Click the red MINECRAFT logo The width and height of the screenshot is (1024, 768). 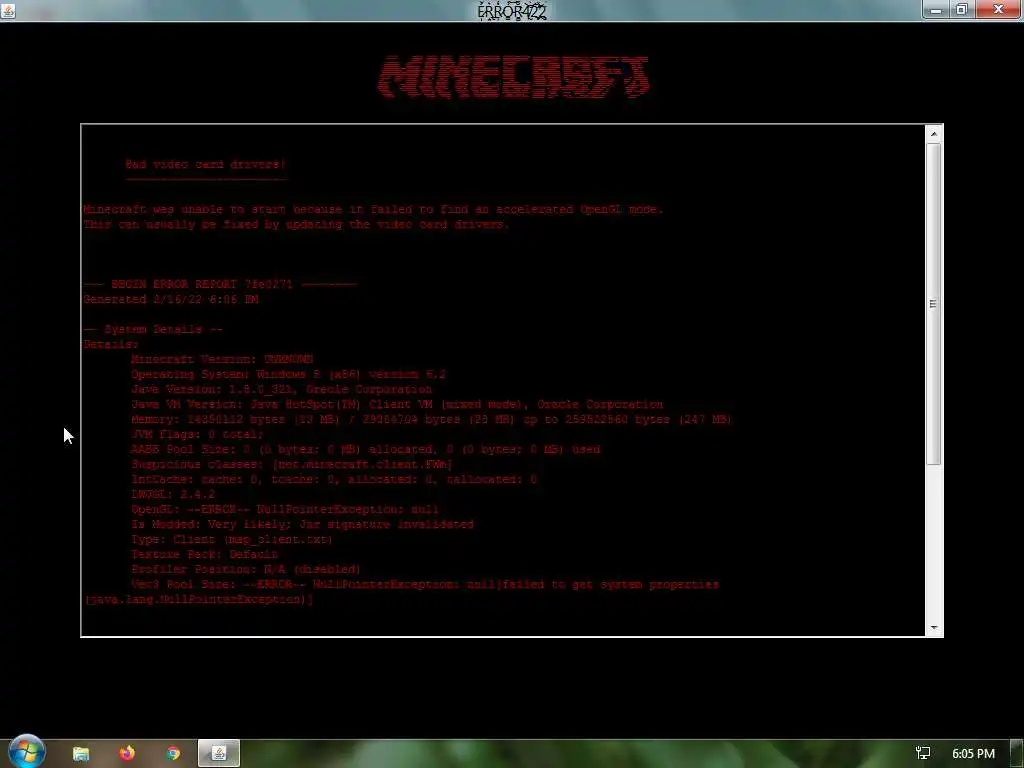[x=513, y=77]
